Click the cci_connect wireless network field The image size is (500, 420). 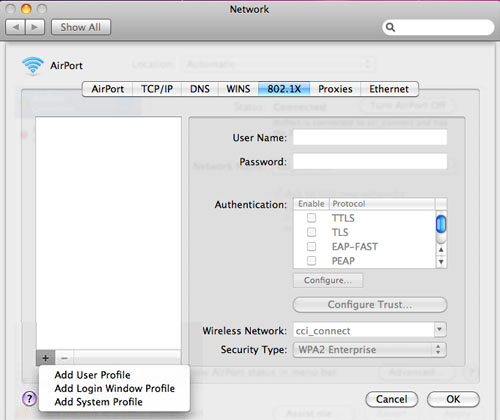(364, 330)
